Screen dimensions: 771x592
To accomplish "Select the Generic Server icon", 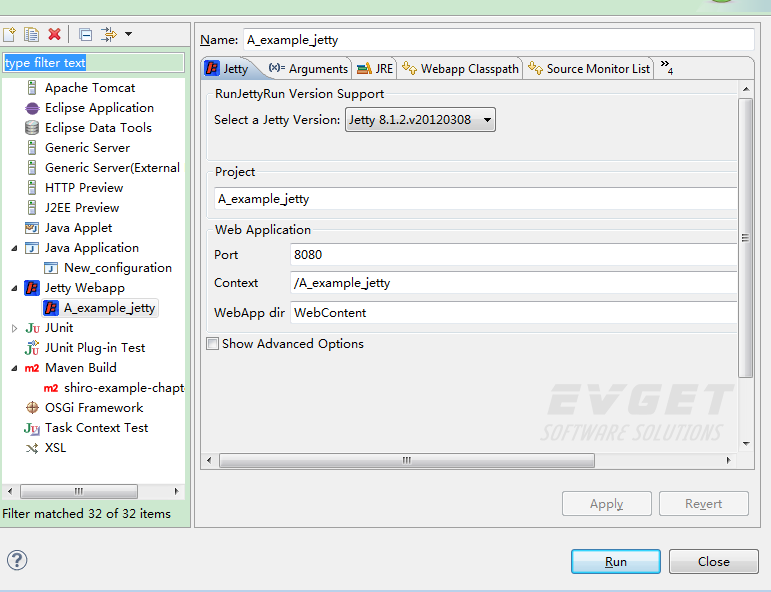I will (x=32, y=148).
